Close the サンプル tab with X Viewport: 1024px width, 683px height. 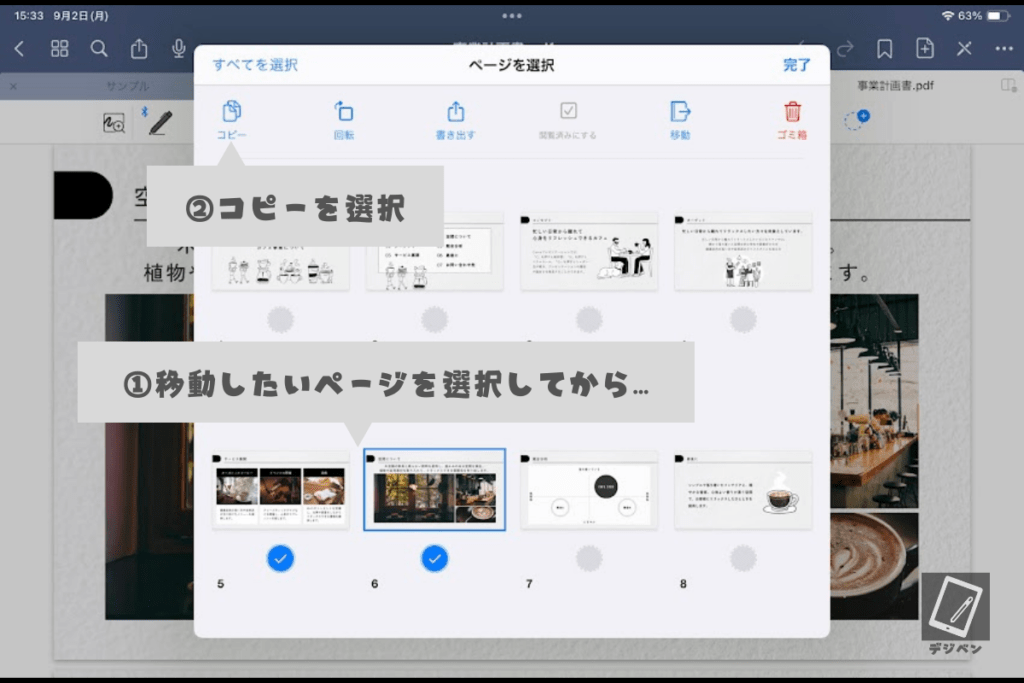(13, 86)
